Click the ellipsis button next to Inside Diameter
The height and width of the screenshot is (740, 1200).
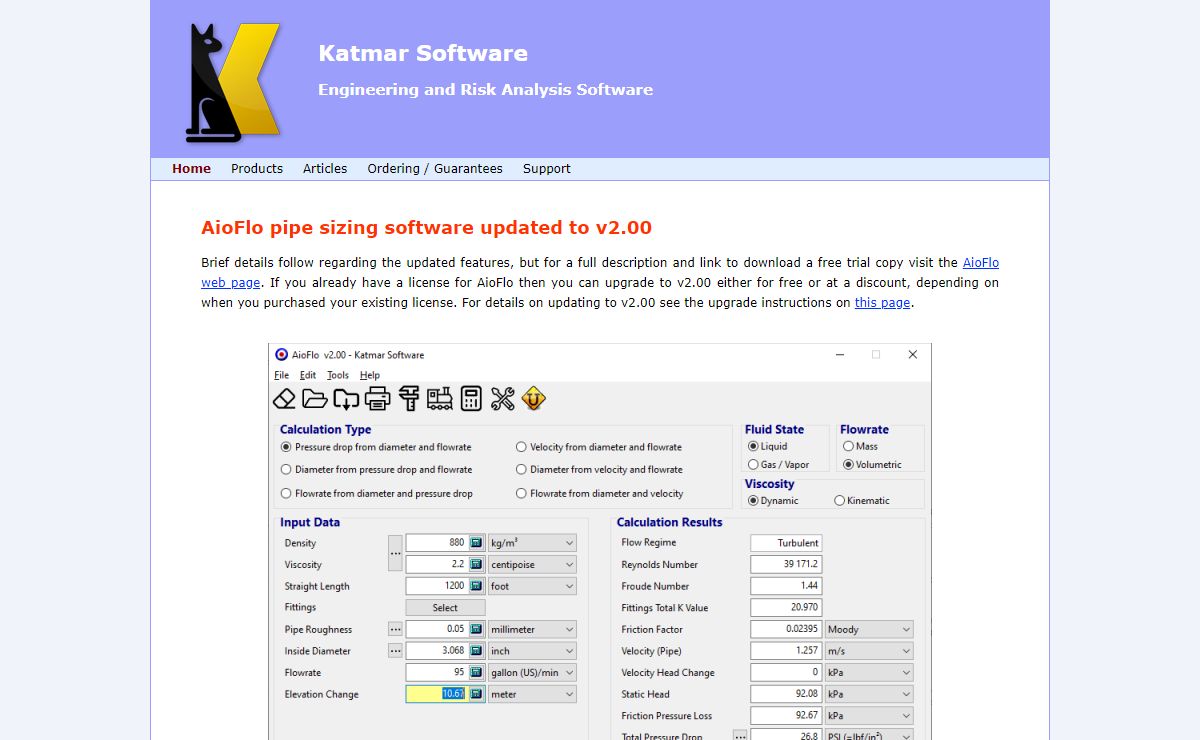coord(395,651)
